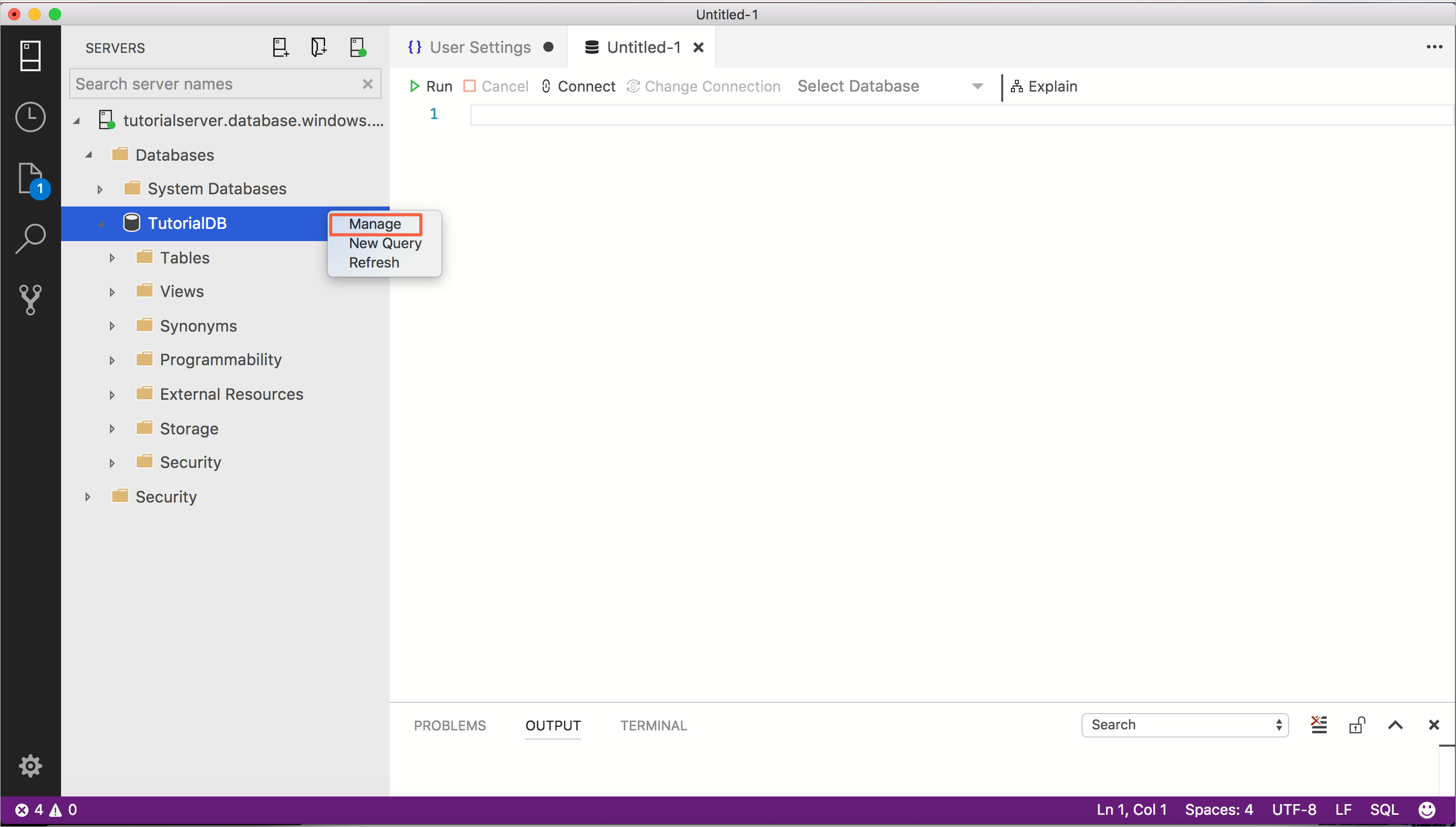Select Manage from the context menu

375,224
